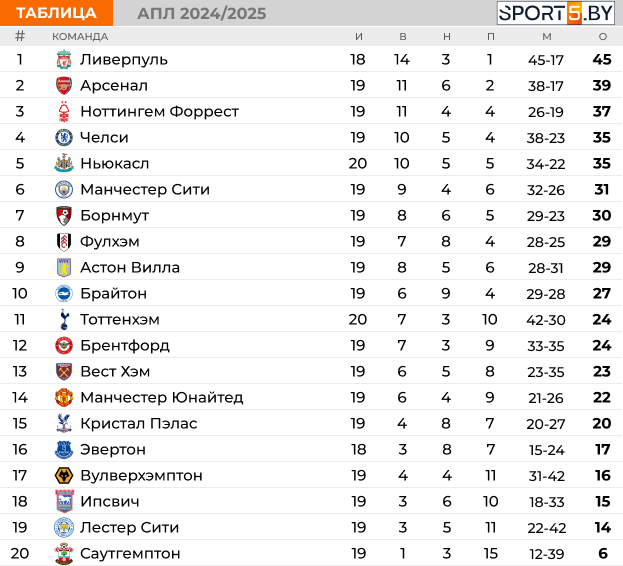Open the Ноттингем Форрест team name
Screen dimensions: 623x566
(x=159, y=112)
